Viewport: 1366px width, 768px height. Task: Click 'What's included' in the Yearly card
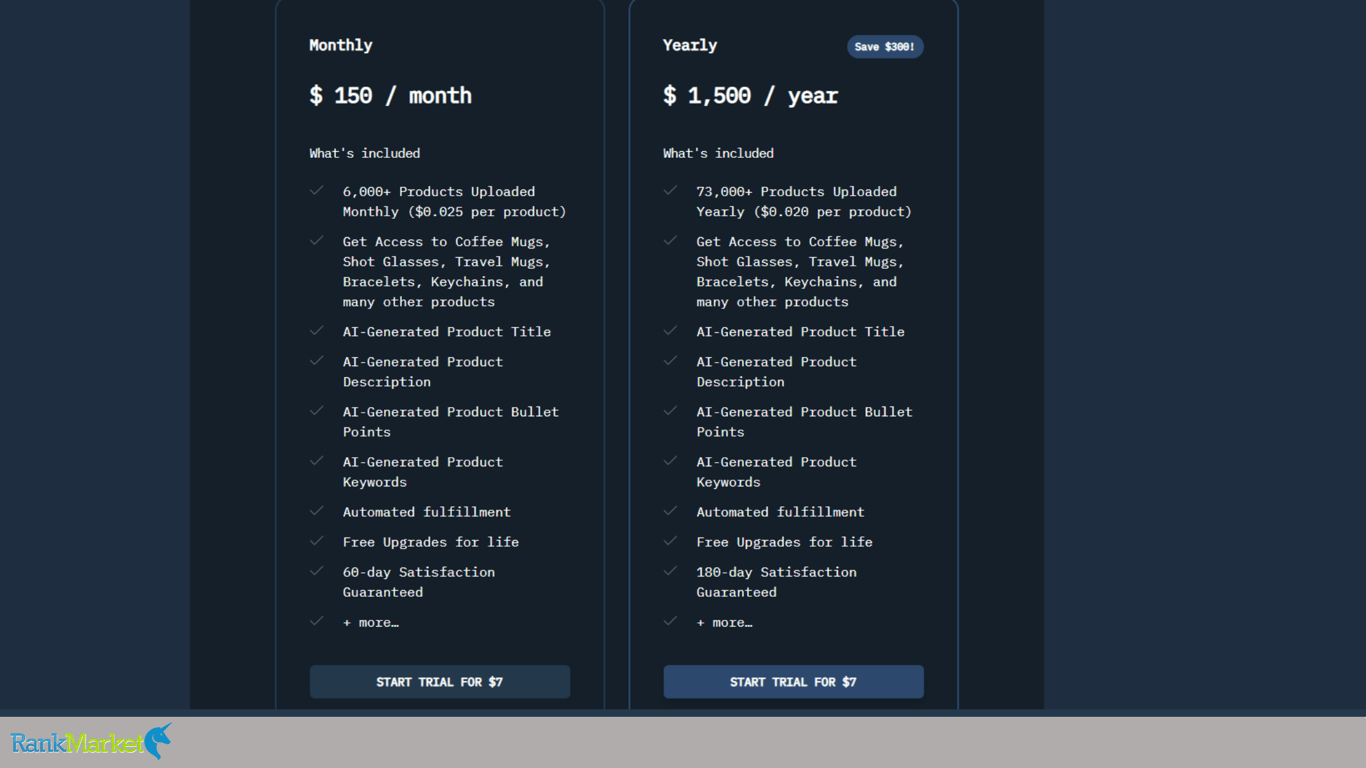pyautogui.click(x=718, y=153)
